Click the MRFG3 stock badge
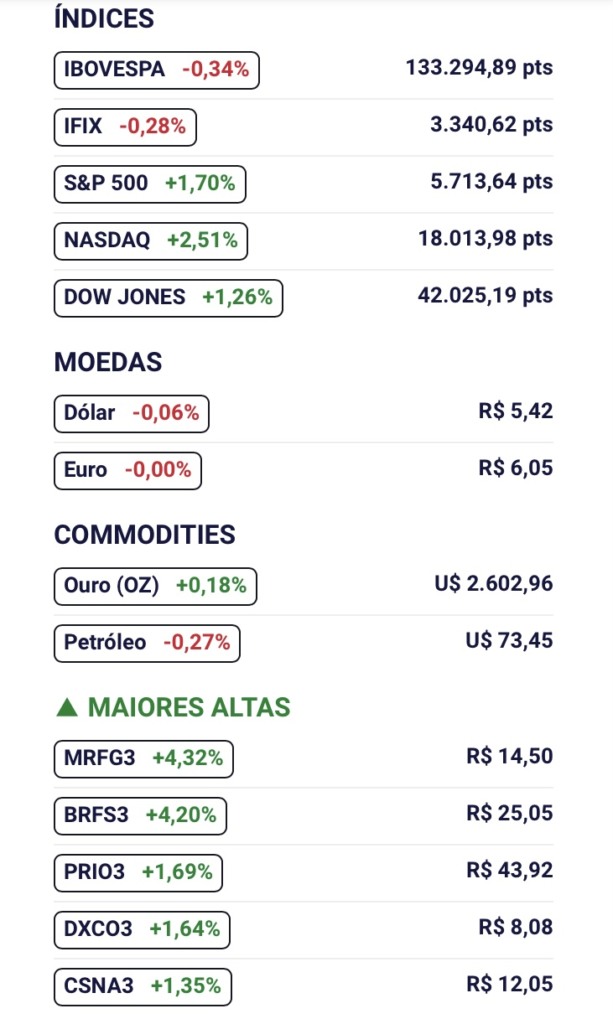Viewport: 613px width, 1024px height. coord(144,758)
